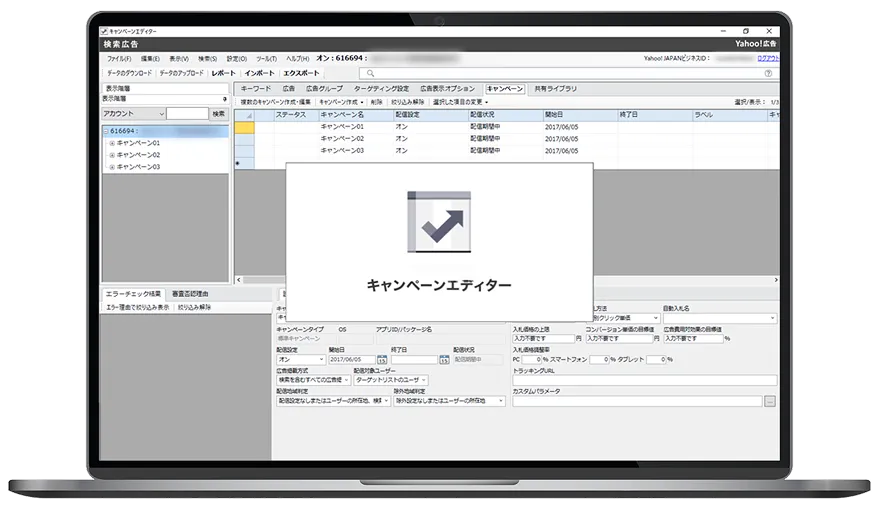Click the トラッキングURL input field
This screenshot has width=876, height=516.
click(644, 380)
